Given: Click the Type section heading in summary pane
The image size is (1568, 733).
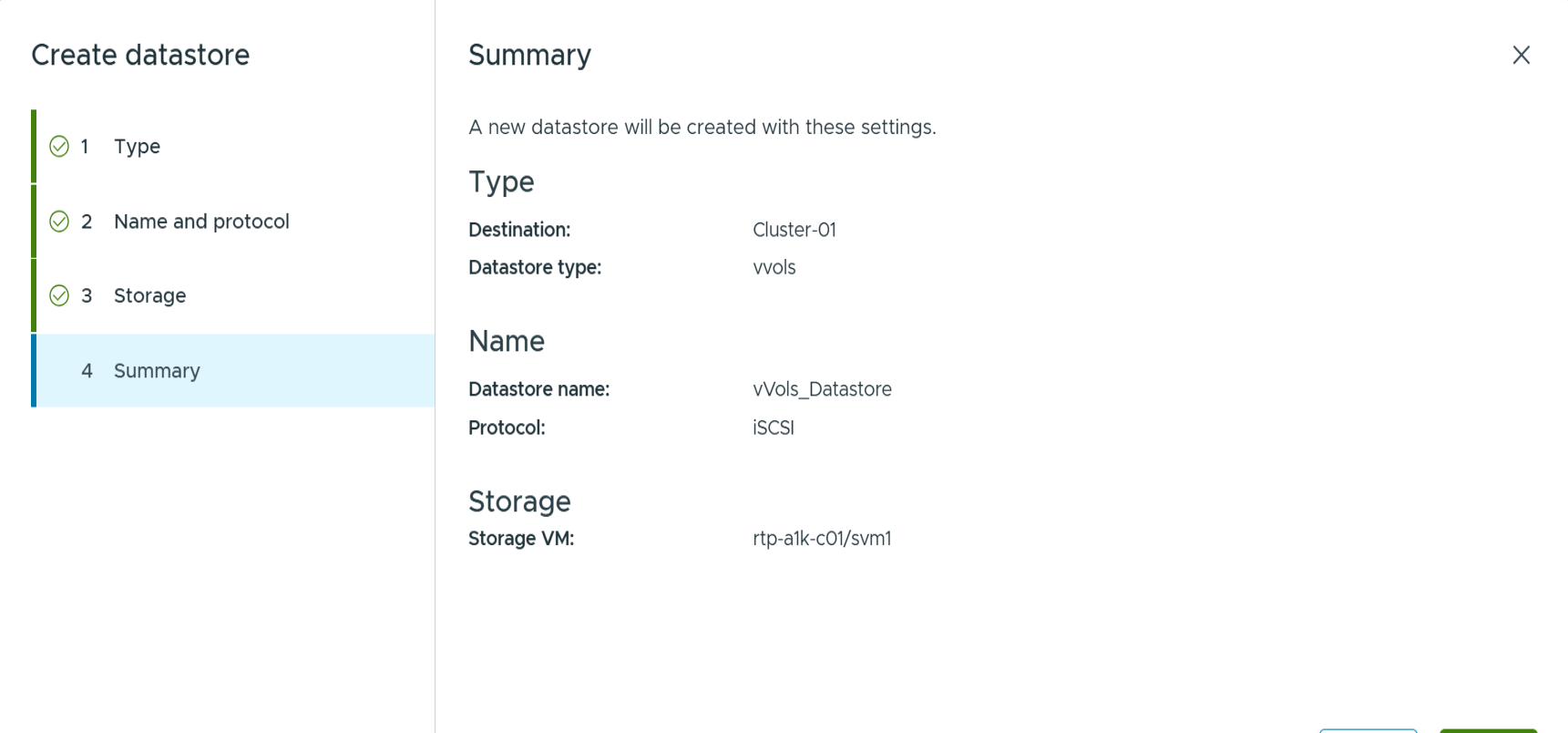Looking at the screenshot, I should (x=501, y=182).
